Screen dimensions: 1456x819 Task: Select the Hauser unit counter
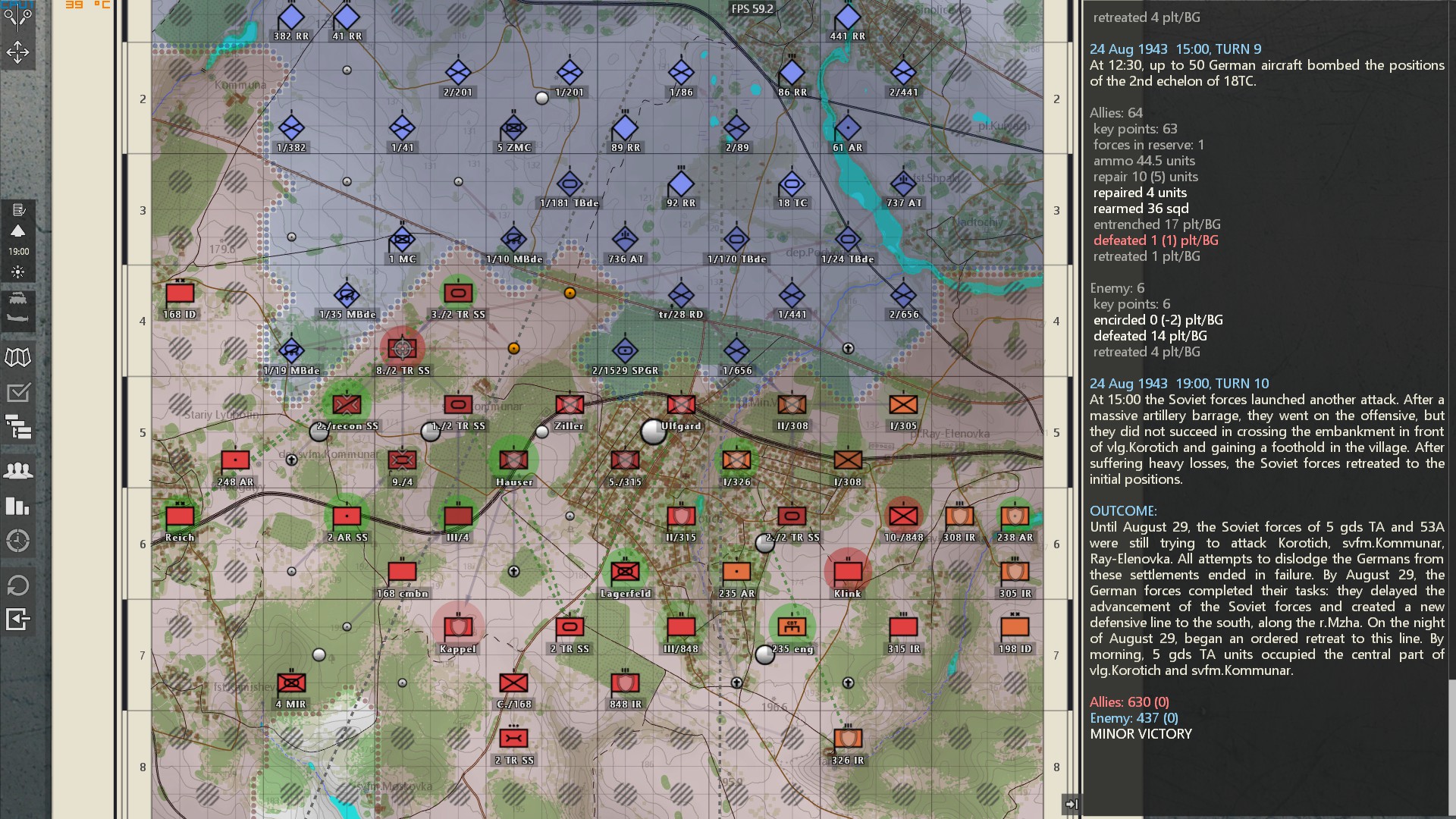(x=514, y=460)
